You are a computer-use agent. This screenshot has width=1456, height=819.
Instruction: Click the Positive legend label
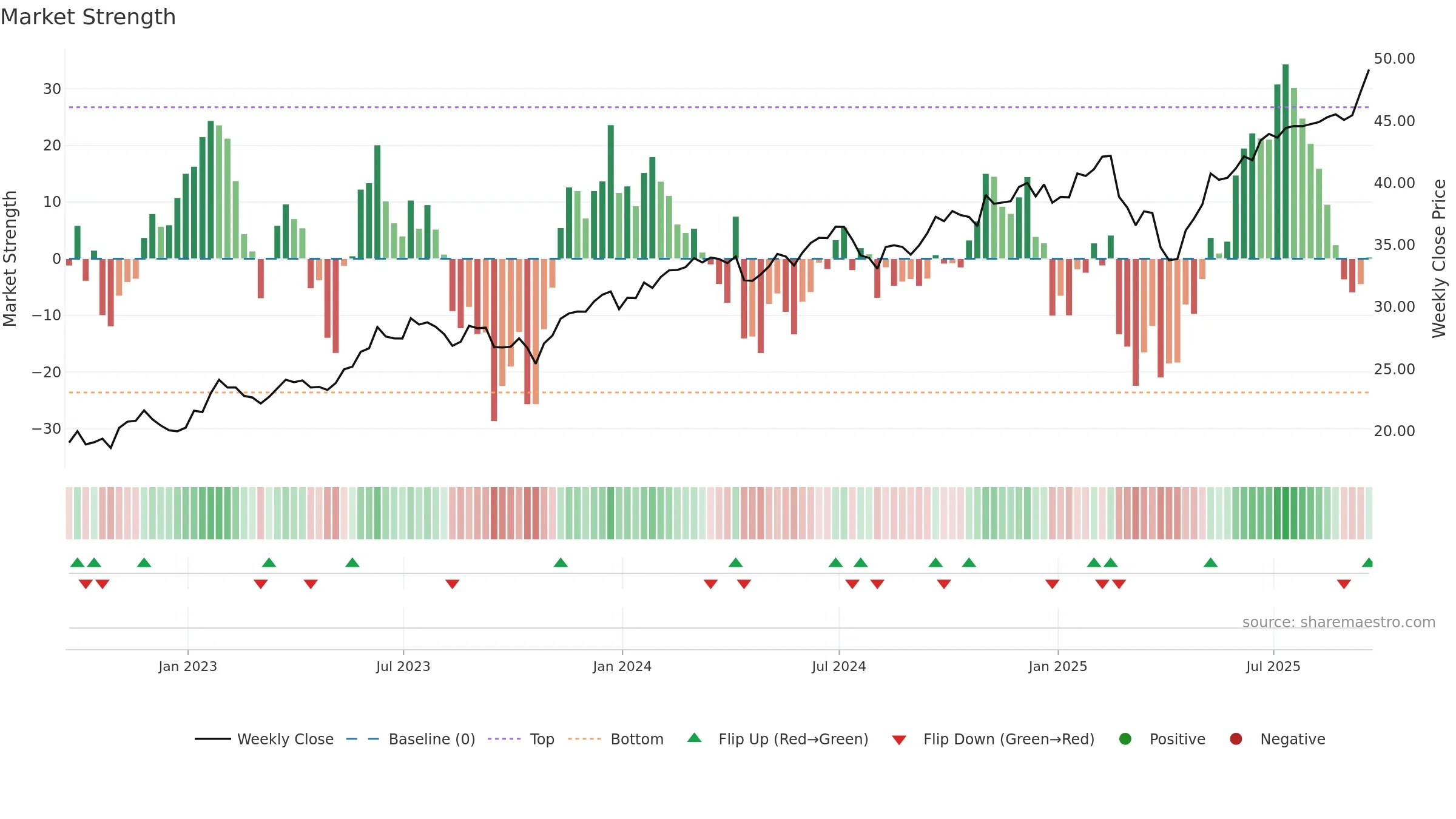click(x=1178, y=739)
